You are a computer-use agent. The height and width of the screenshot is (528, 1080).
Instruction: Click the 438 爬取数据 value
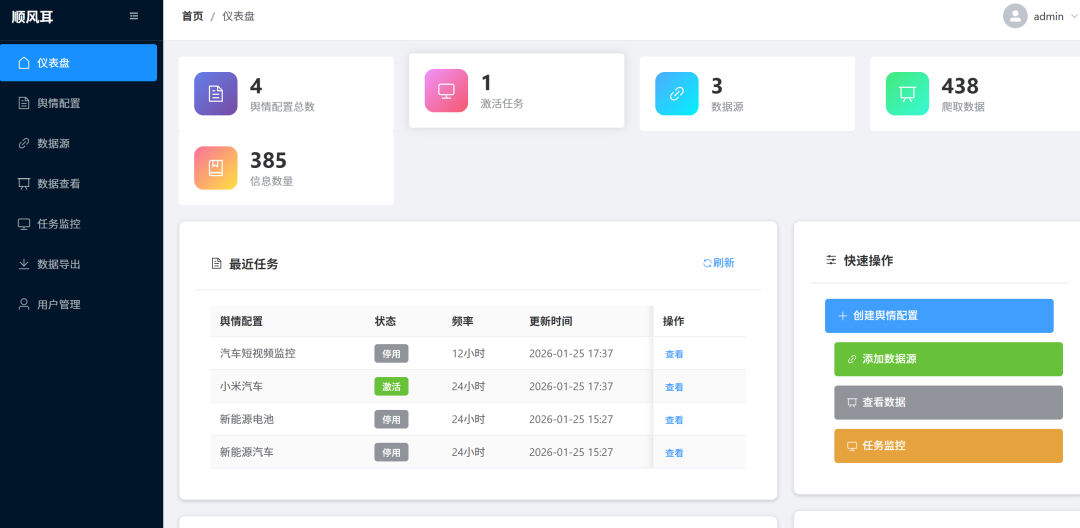tap(960, 86)
